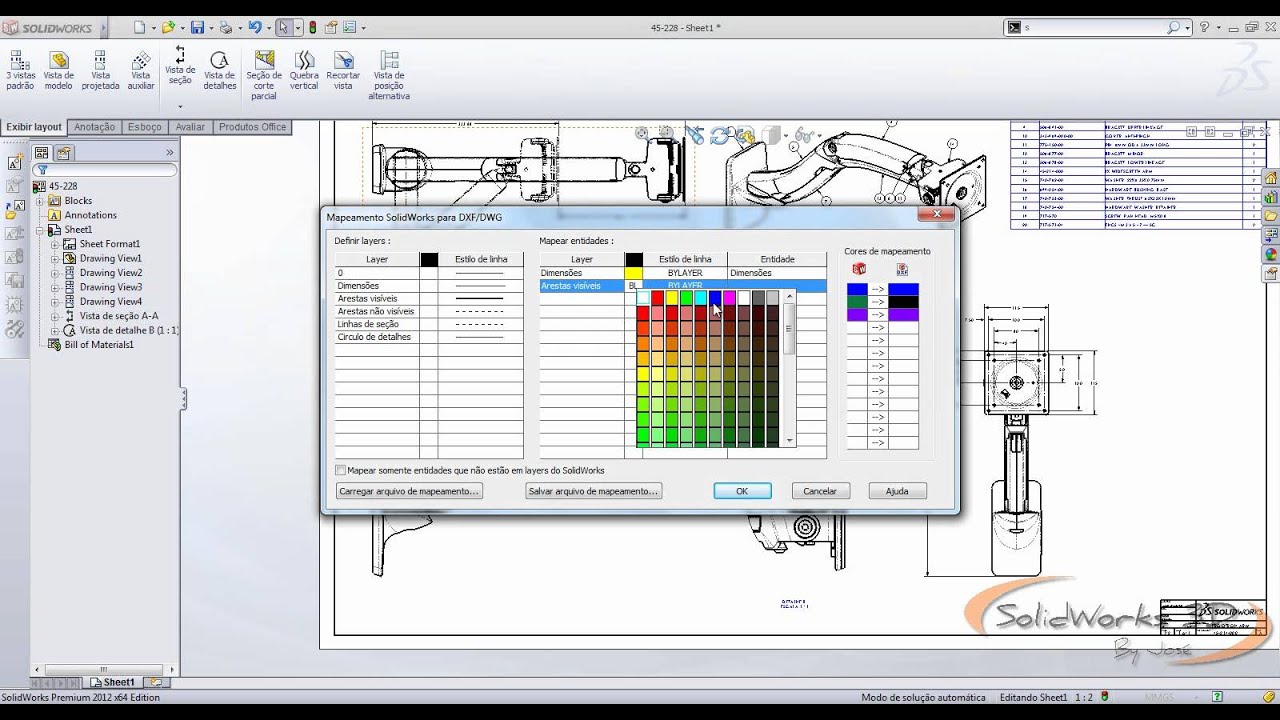The height and width of the screenshot is (720, 1280).
Task: Select Linhas de seção layer row
Action: [x=428, y=324]
